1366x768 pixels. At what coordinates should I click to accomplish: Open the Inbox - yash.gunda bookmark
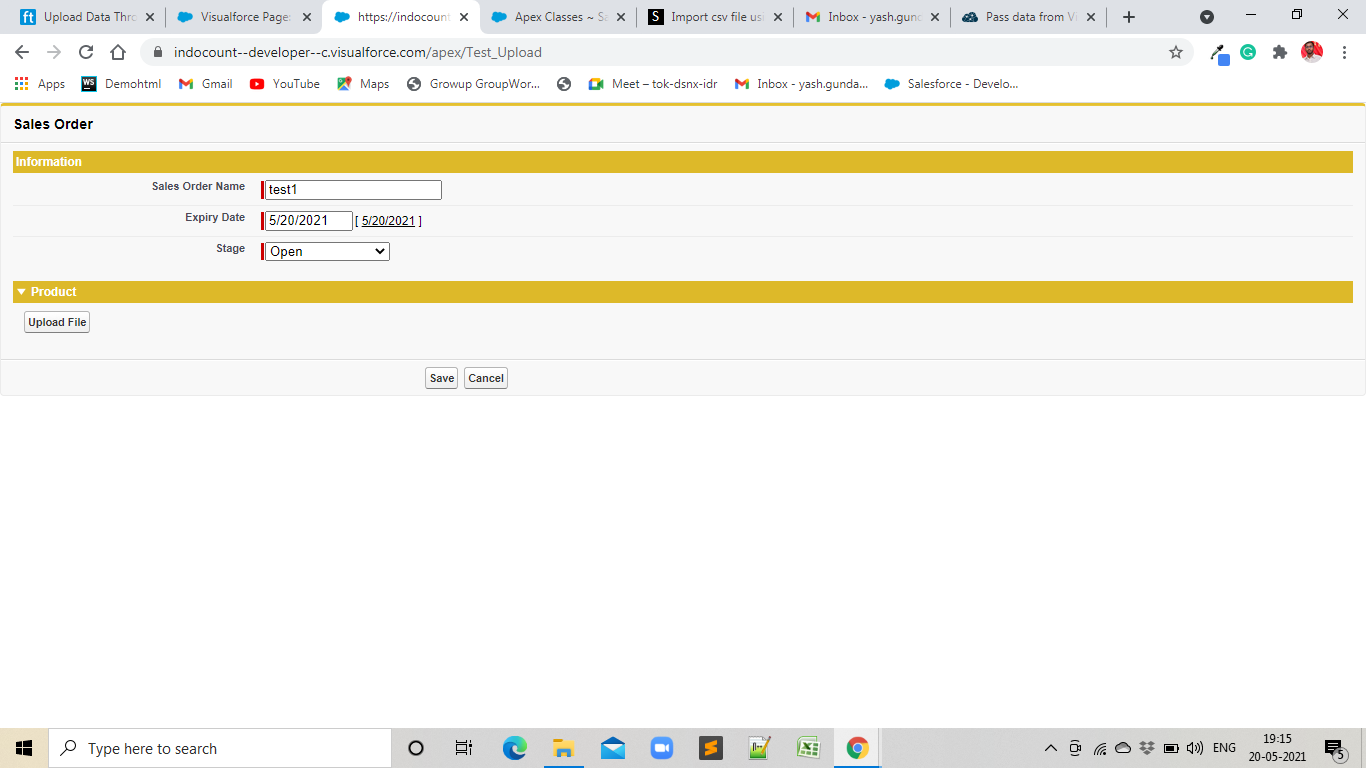point(801,84)
